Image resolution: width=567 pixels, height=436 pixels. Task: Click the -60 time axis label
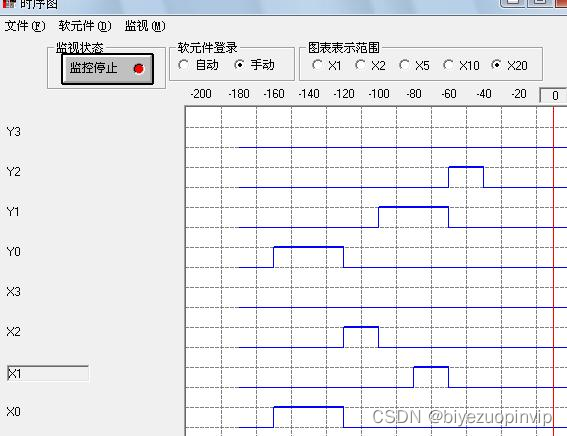pyautogui.click(x=449, y=94)
